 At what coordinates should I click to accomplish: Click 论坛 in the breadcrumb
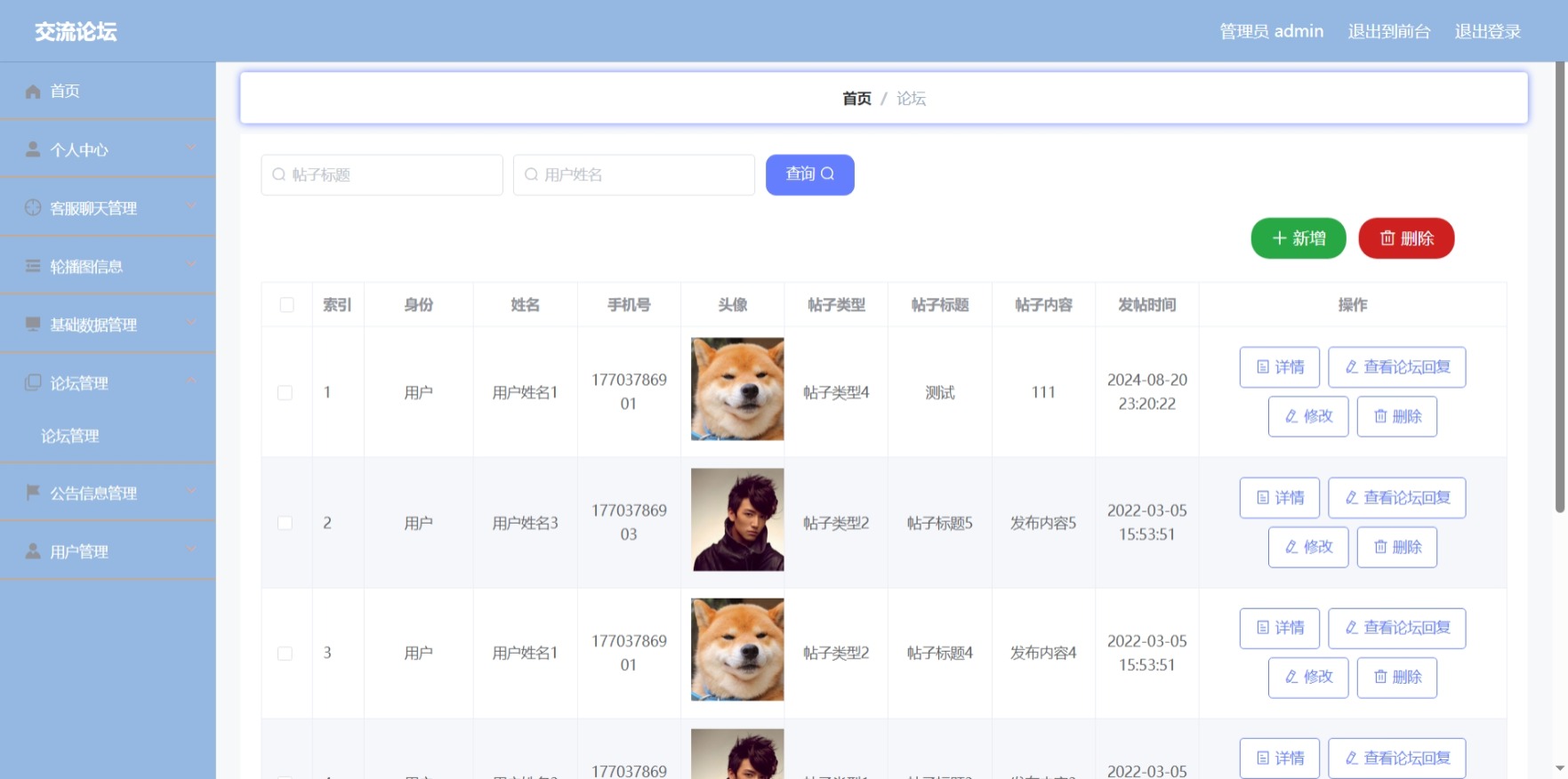911,99
